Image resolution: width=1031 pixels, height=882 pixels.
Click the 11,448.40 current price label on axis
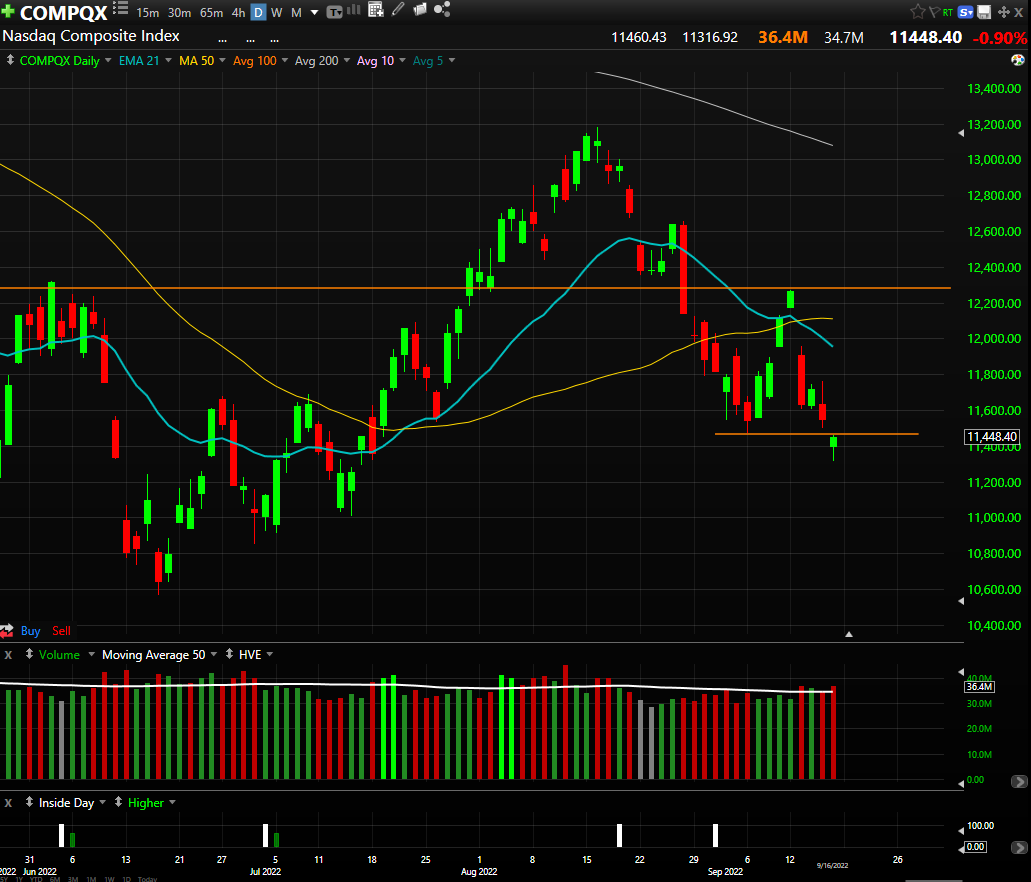[992, 437]
